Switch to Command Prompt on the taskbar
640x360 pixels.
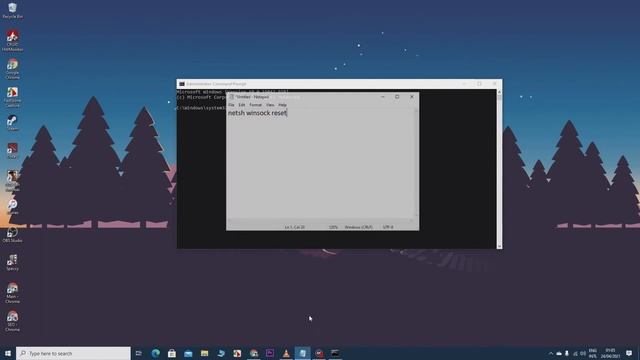pos(335,353)
